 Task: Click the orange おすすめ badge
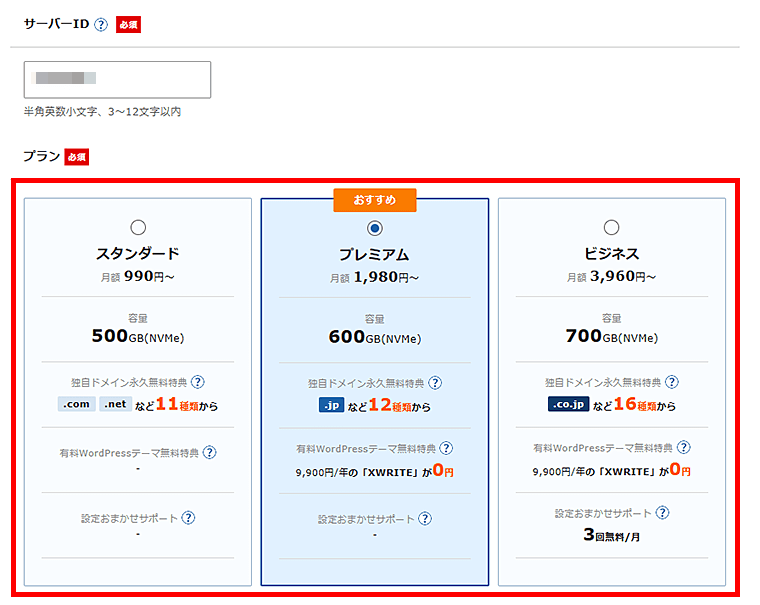click(375, 200)
